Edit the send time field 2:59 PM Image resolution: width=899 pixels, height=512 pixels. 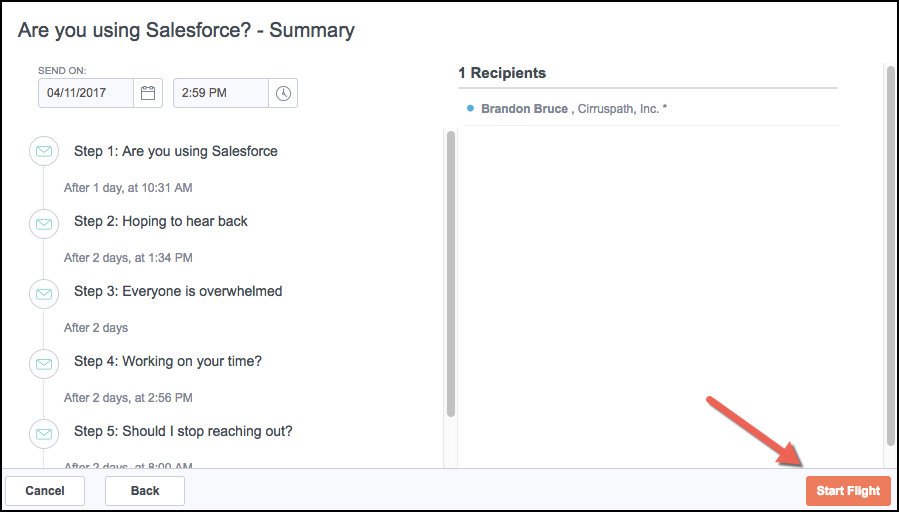point(221,93)
